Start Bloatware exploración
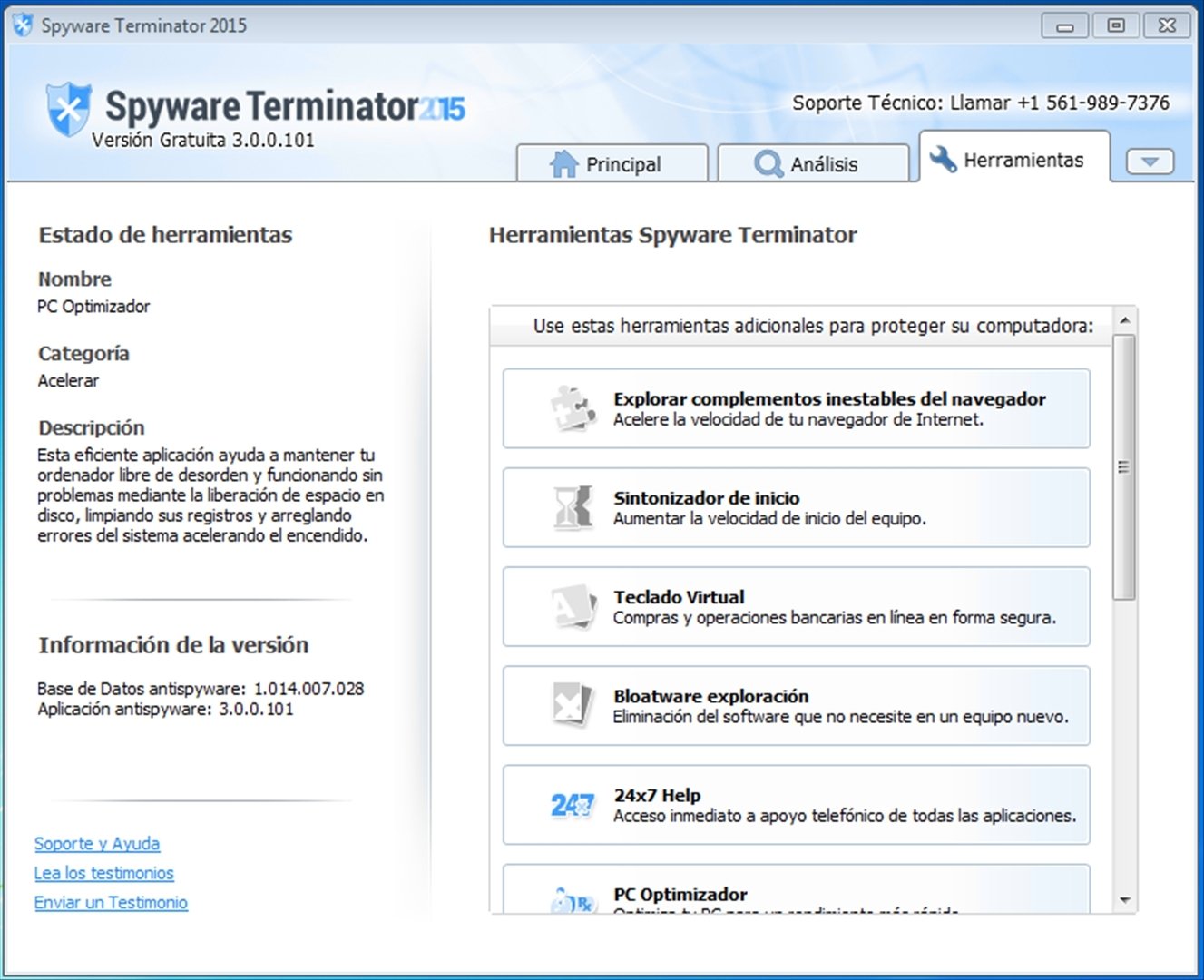Screen dimensions: 1204x980 click(x=797, y=705)
